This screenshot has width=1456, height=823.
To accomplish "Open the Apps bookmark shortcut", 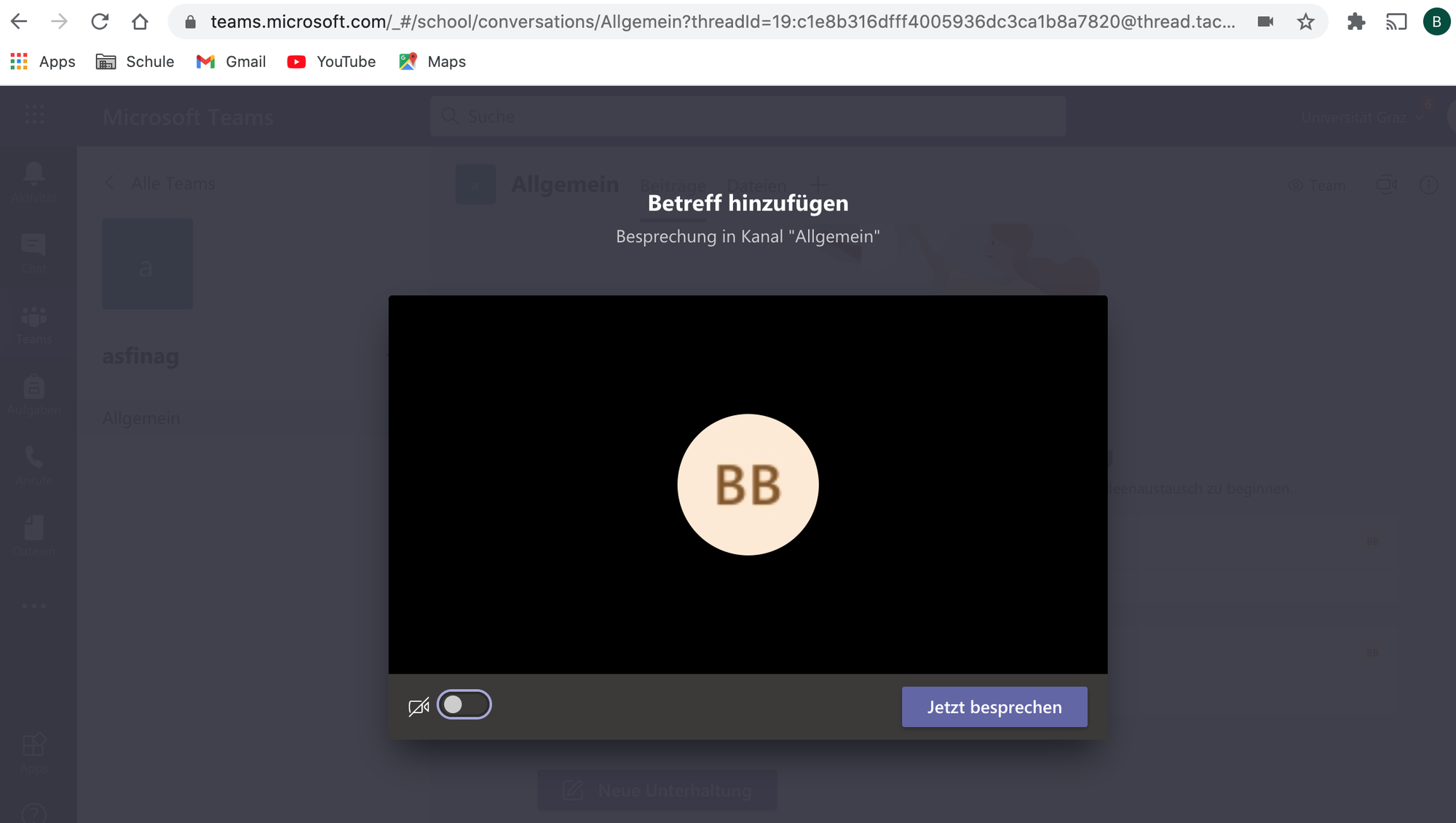I will pyautogui.click(x=43, y=62).
